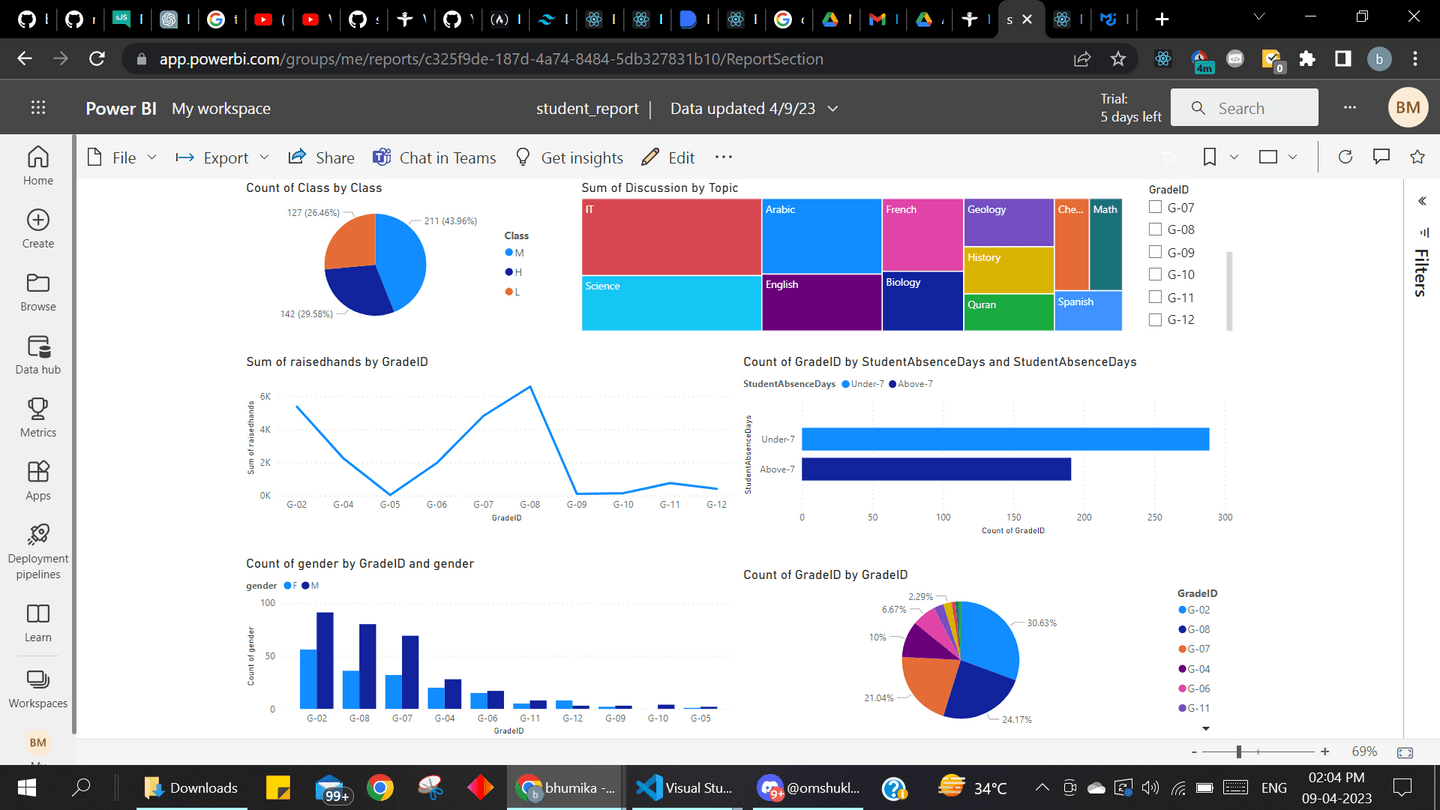The image size is (1440, 810).
Task: Select the IT tile in the treemap
Action: (x=671, y=236)
